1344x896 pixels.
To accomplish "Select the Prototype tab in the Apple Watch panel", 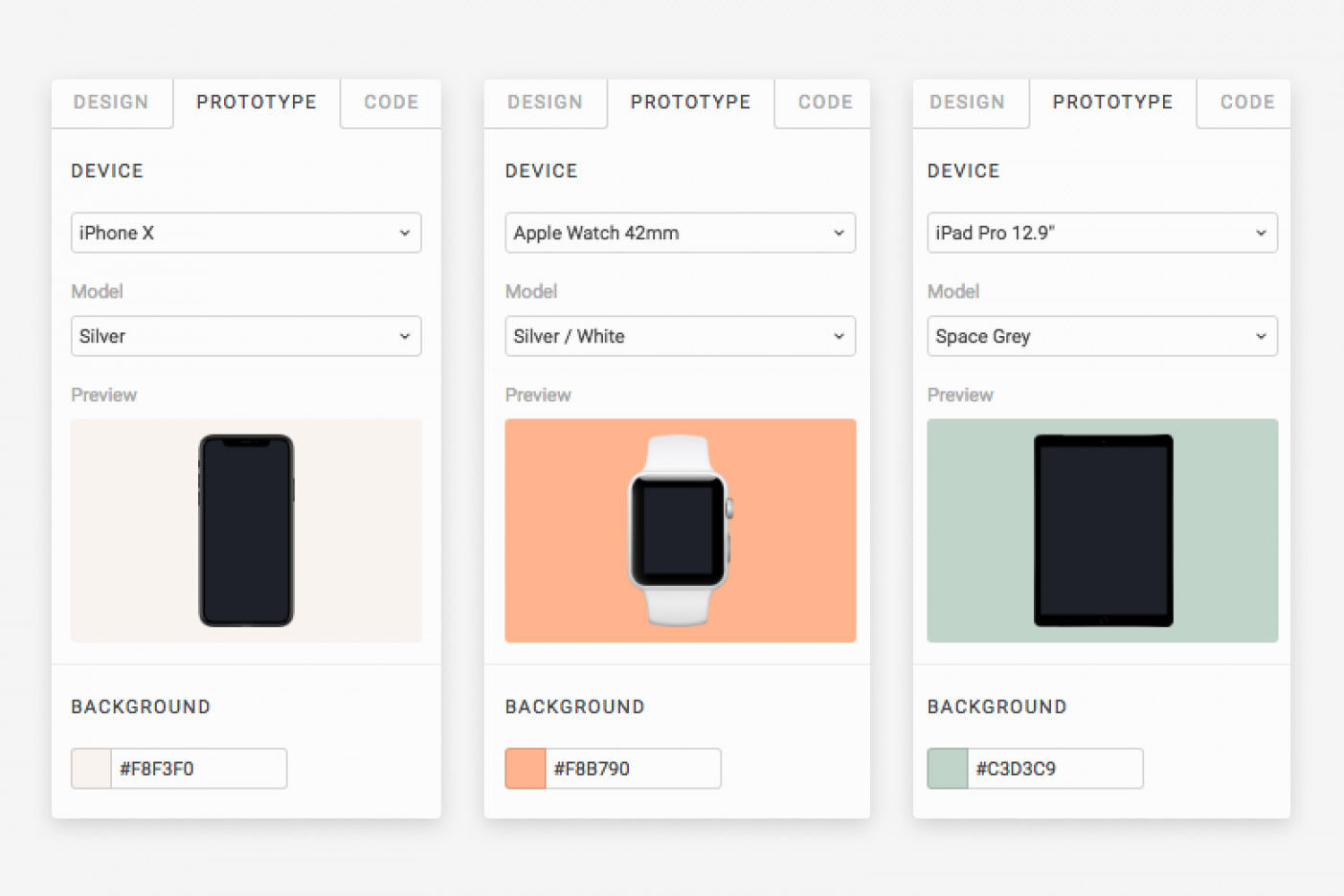I will click(x=691, y=102).
